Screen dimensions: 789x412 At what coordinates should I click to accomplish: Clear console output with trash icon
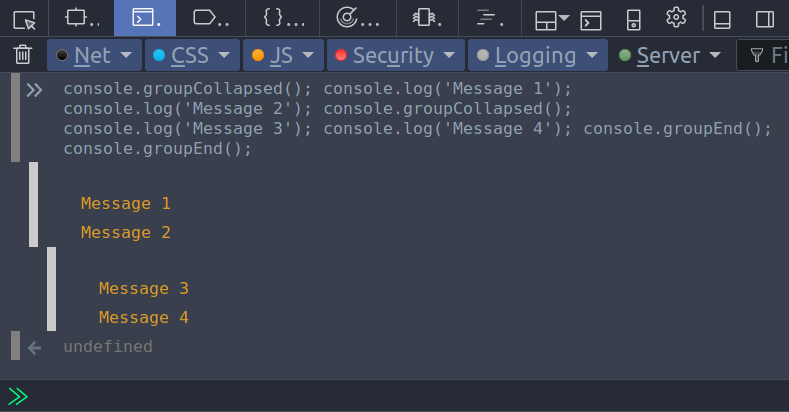click(23, 54)
